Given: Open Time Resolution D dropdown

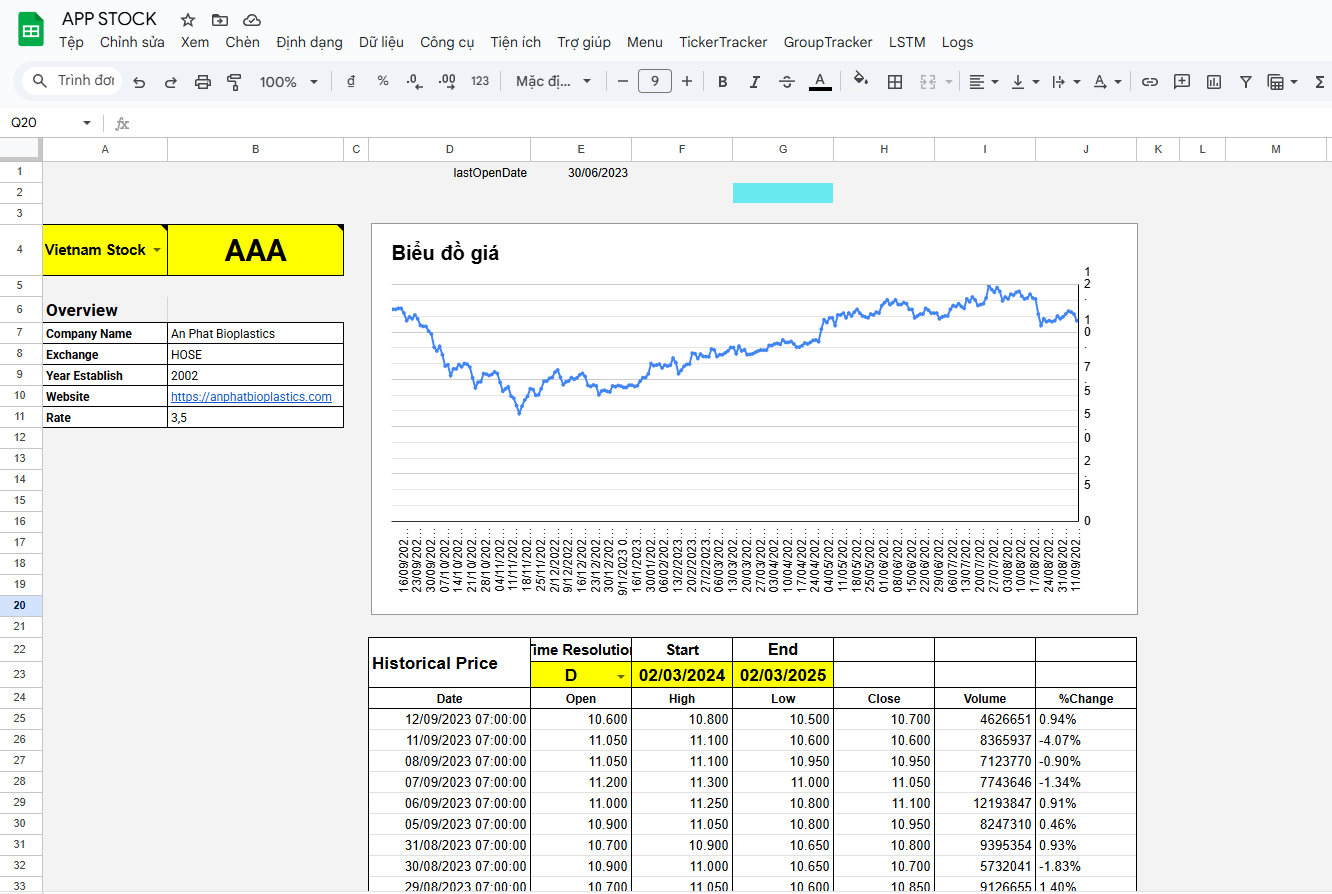Looking at the screenshot, I should tap(620, 676).
